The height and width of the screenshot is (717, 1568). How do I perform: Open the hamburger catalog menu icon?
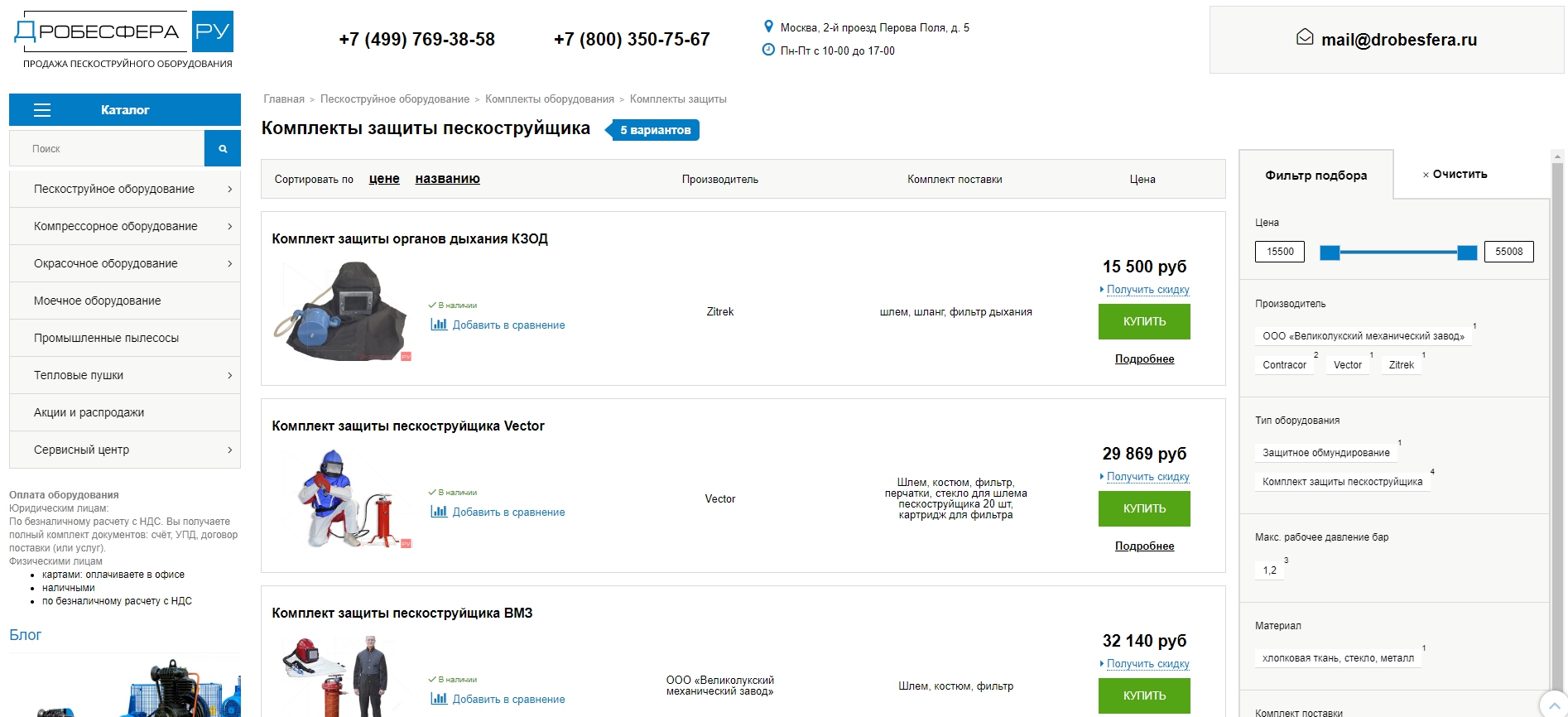42,110
